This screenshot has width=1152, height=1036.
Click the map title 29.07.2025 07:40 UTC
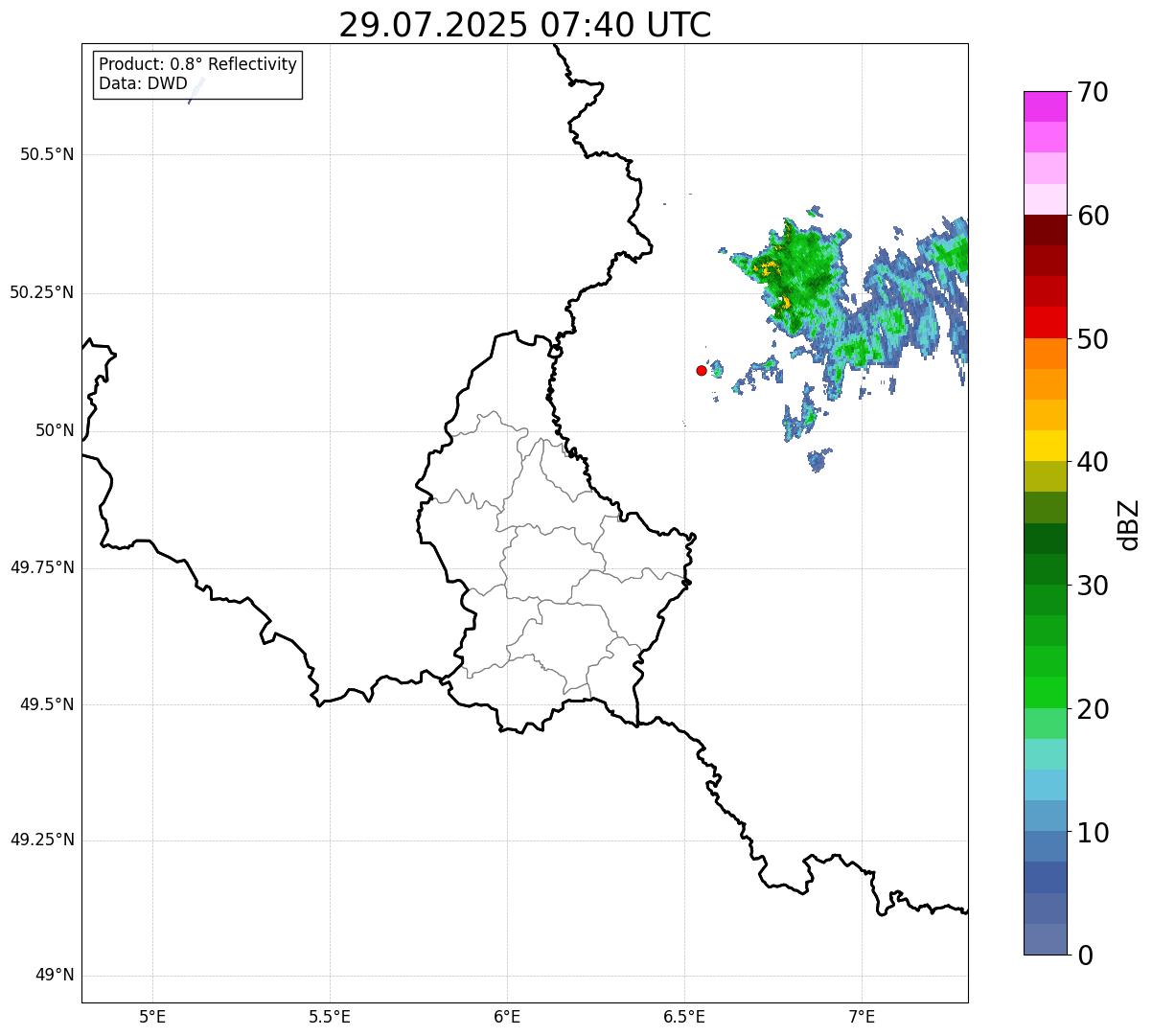point(525,24)
